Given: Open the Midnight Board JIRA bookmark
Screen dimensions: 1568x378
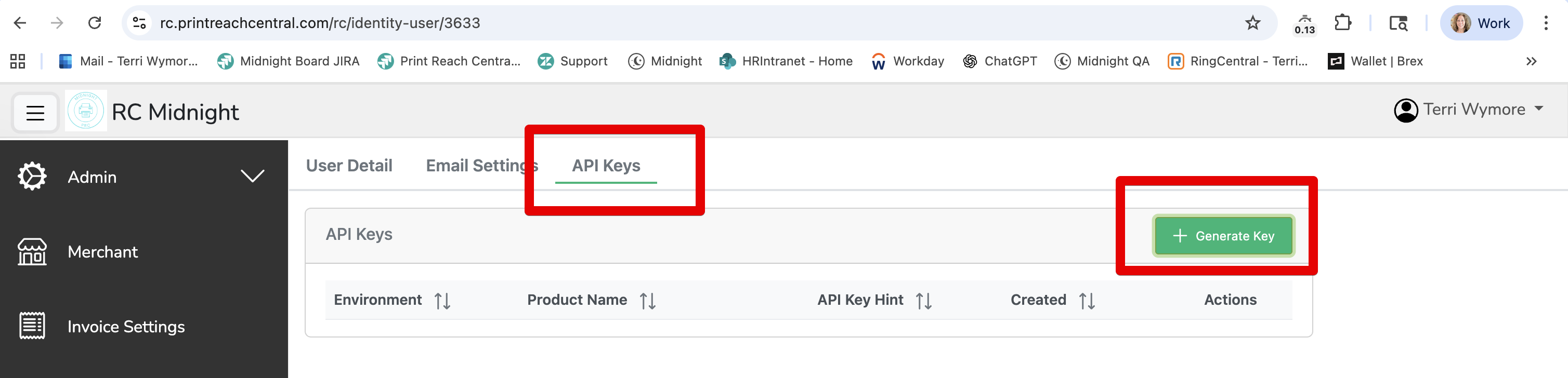Looking at the screenshot, I should click(x=289, y=61).
